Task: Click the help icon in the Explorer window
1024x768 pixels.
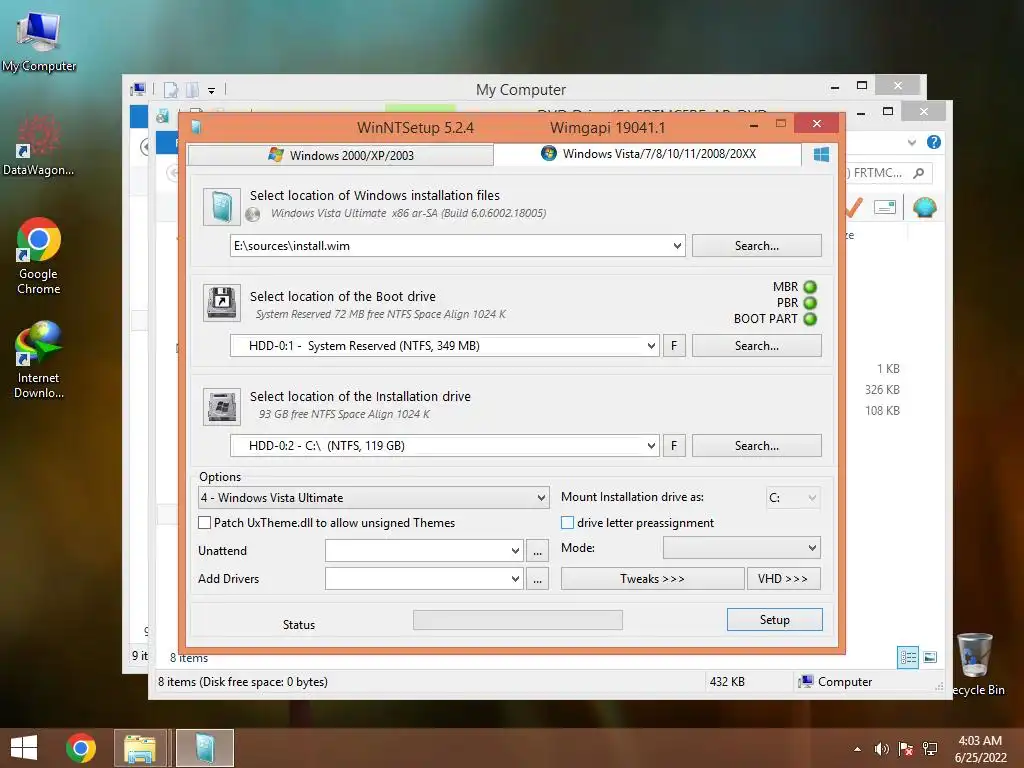Action: [934, 142]
